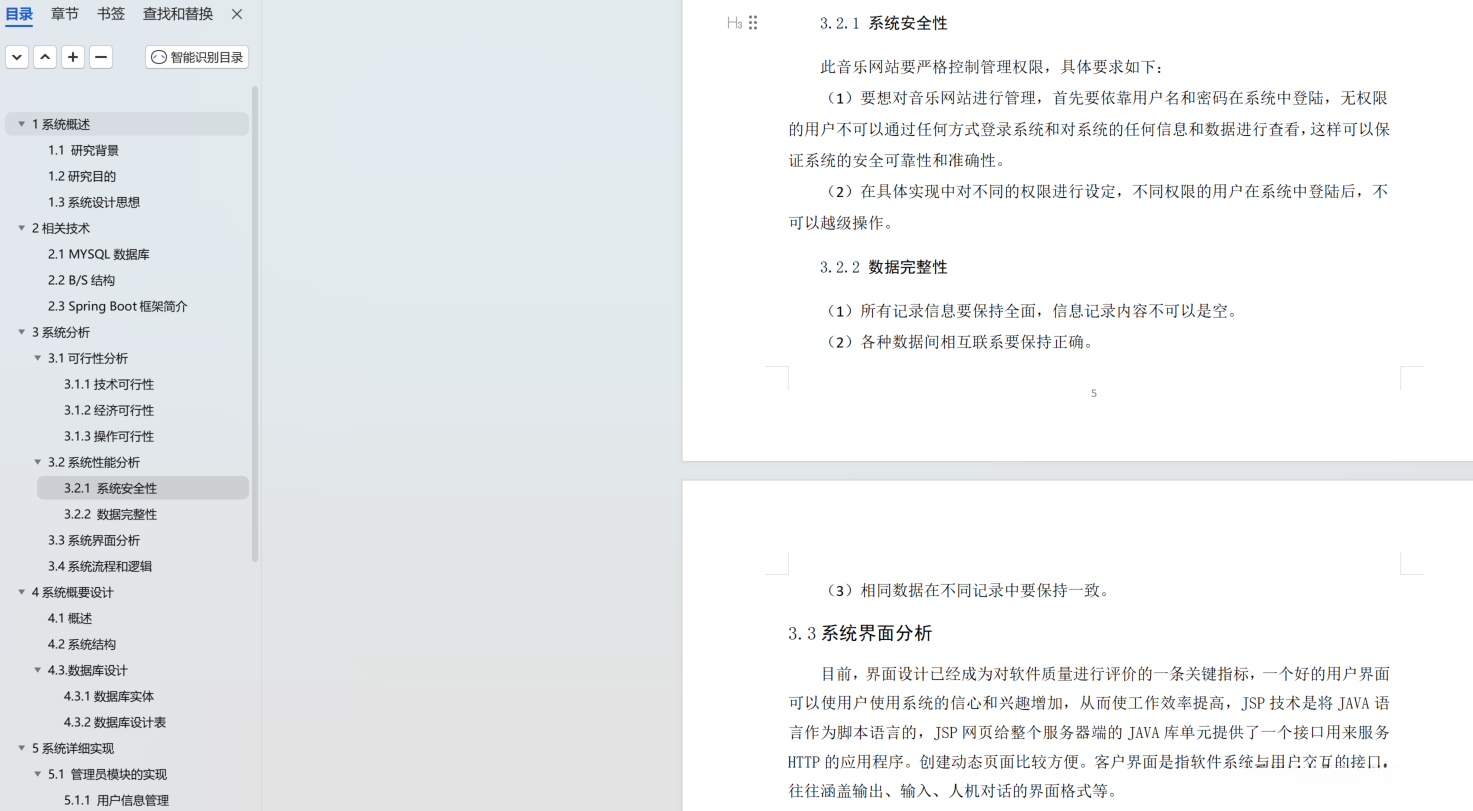Click the plus icon to expand outline levels

point(72,57)
